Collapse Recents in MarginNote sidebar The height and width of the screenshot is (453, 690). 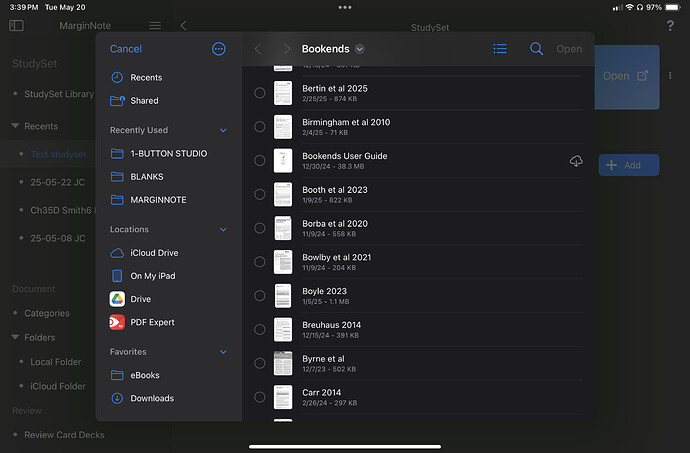click(x=15, y=126)
